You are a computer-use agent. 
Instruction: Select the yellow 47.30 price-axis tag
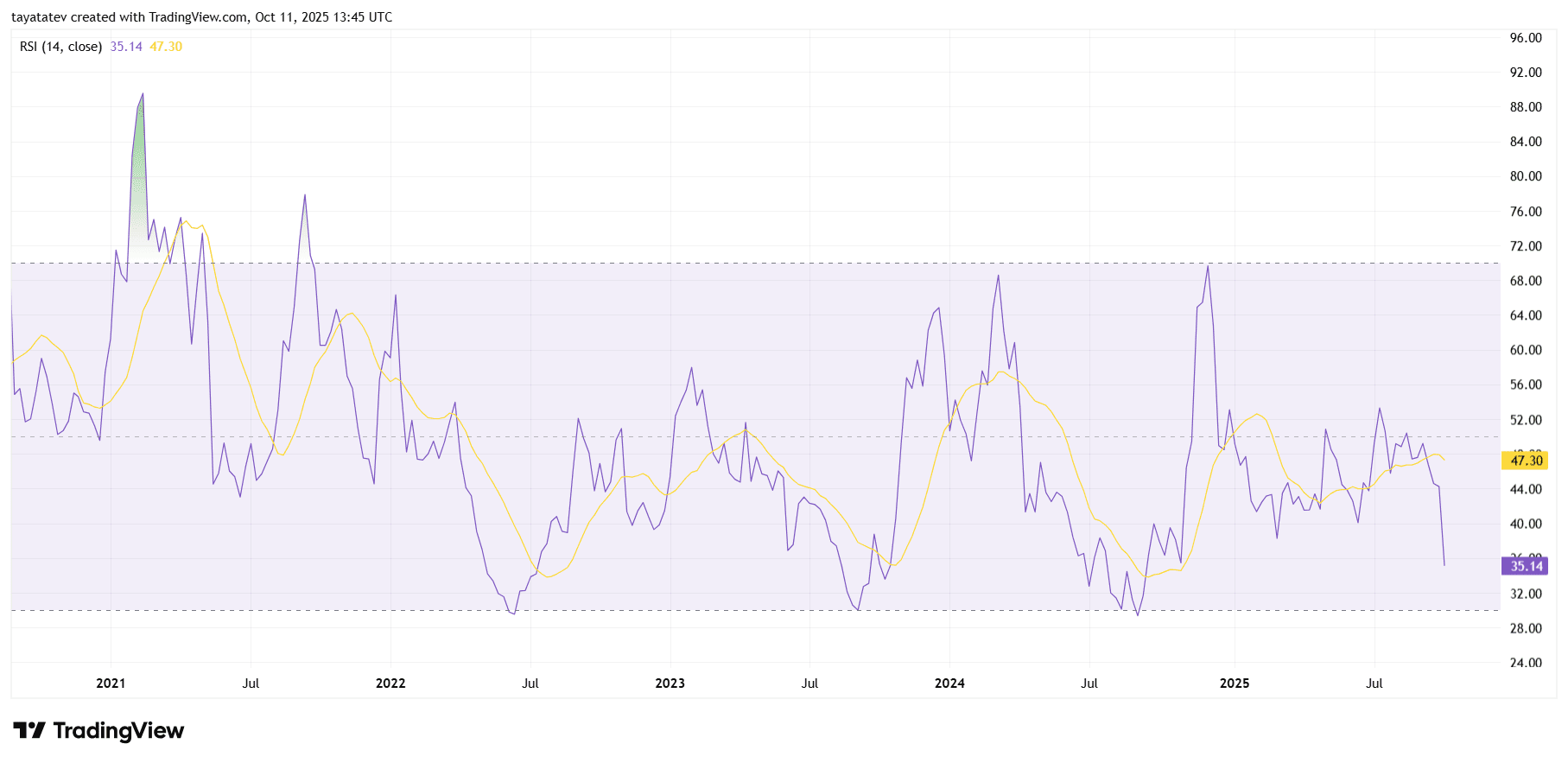click(x=1526, y=461)
